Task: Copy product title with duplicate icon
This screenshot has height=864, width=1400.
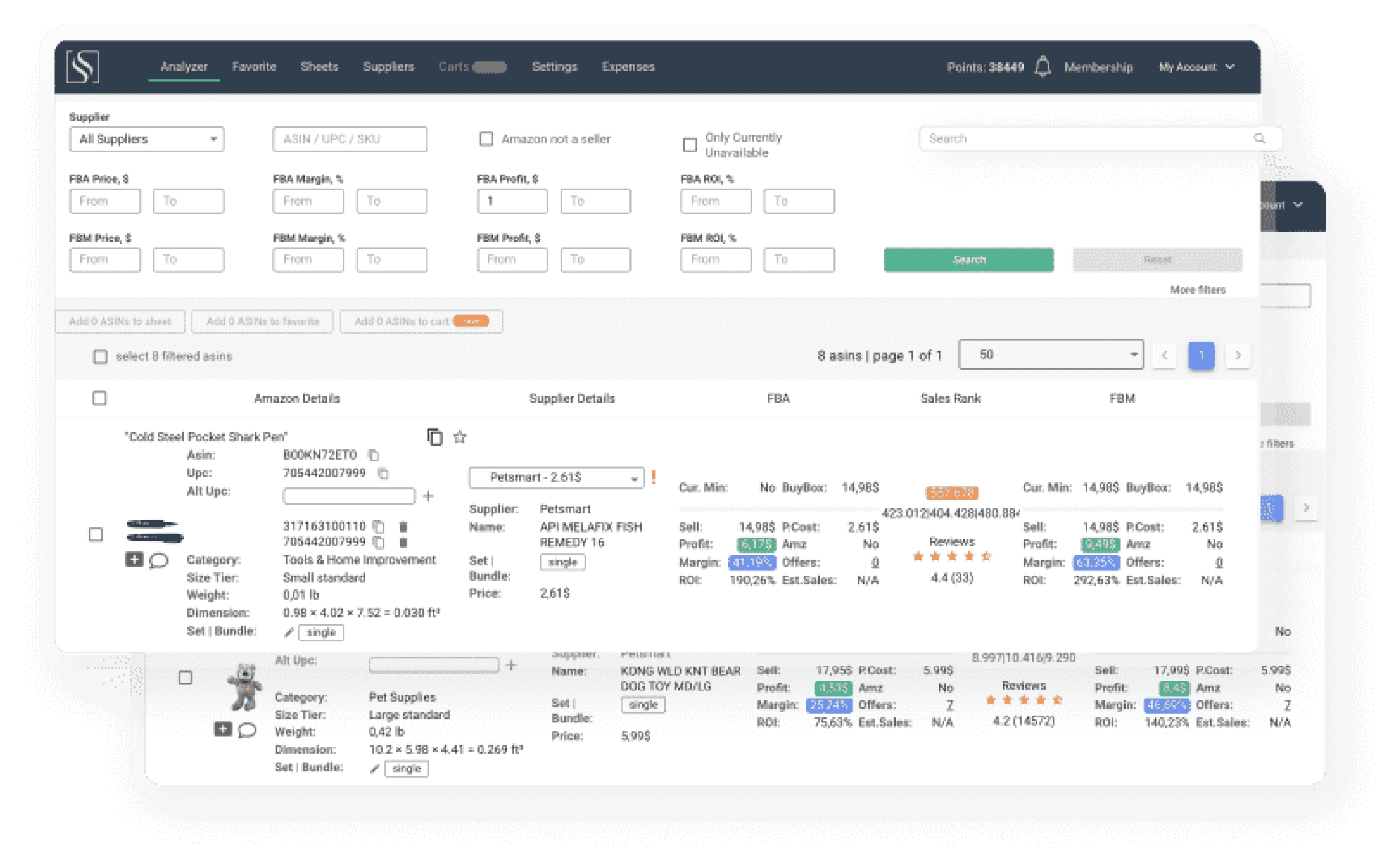Action: (435, 437)
